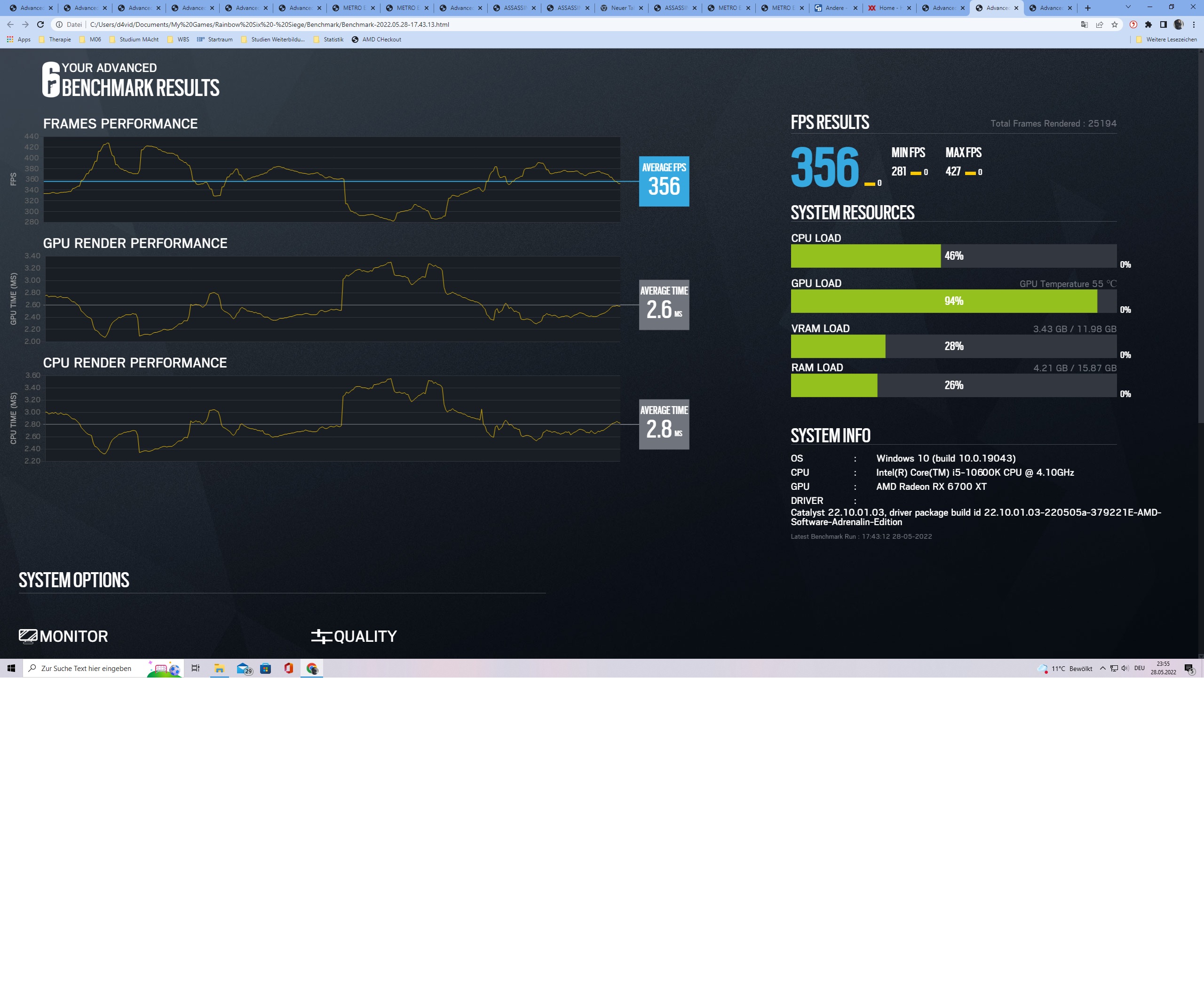Expand the tab search dropdown arrow
The height and width of the screenshot is (990, 1204).
1128,8
